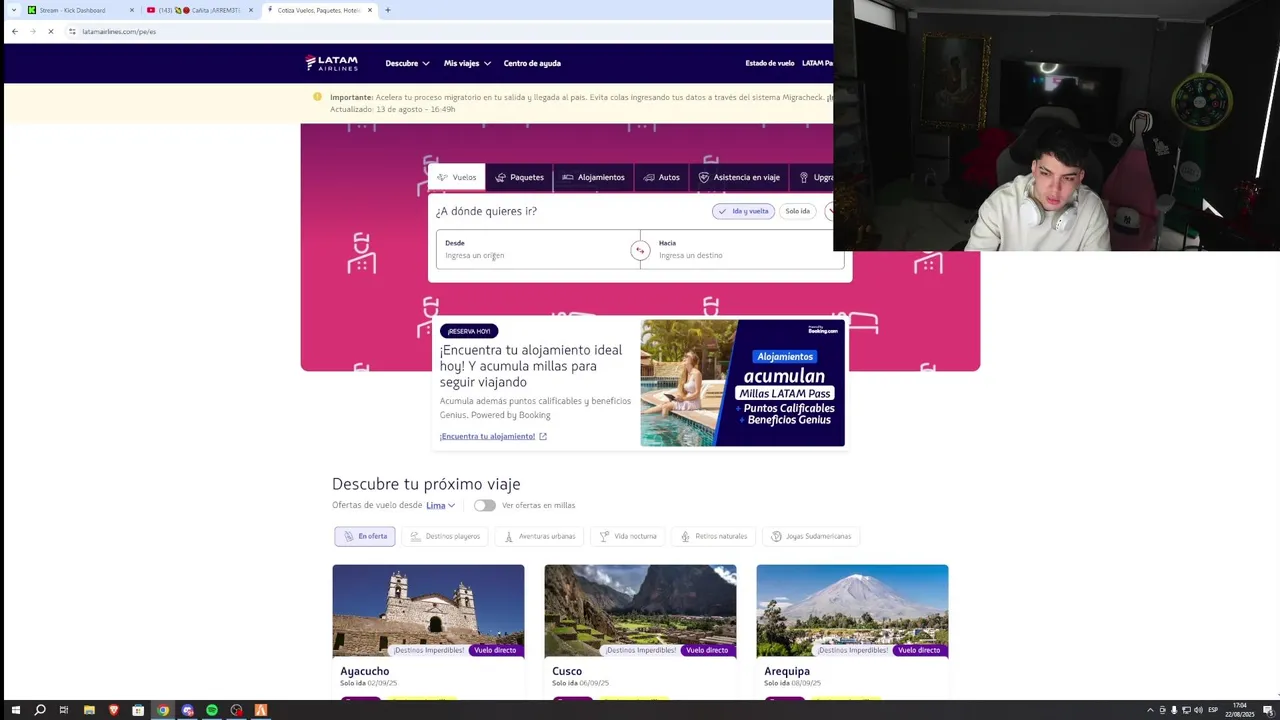This screenshot has height=720, width=1280.
Task: Open the Windows Start menu
Action: (x=14, y=710)
